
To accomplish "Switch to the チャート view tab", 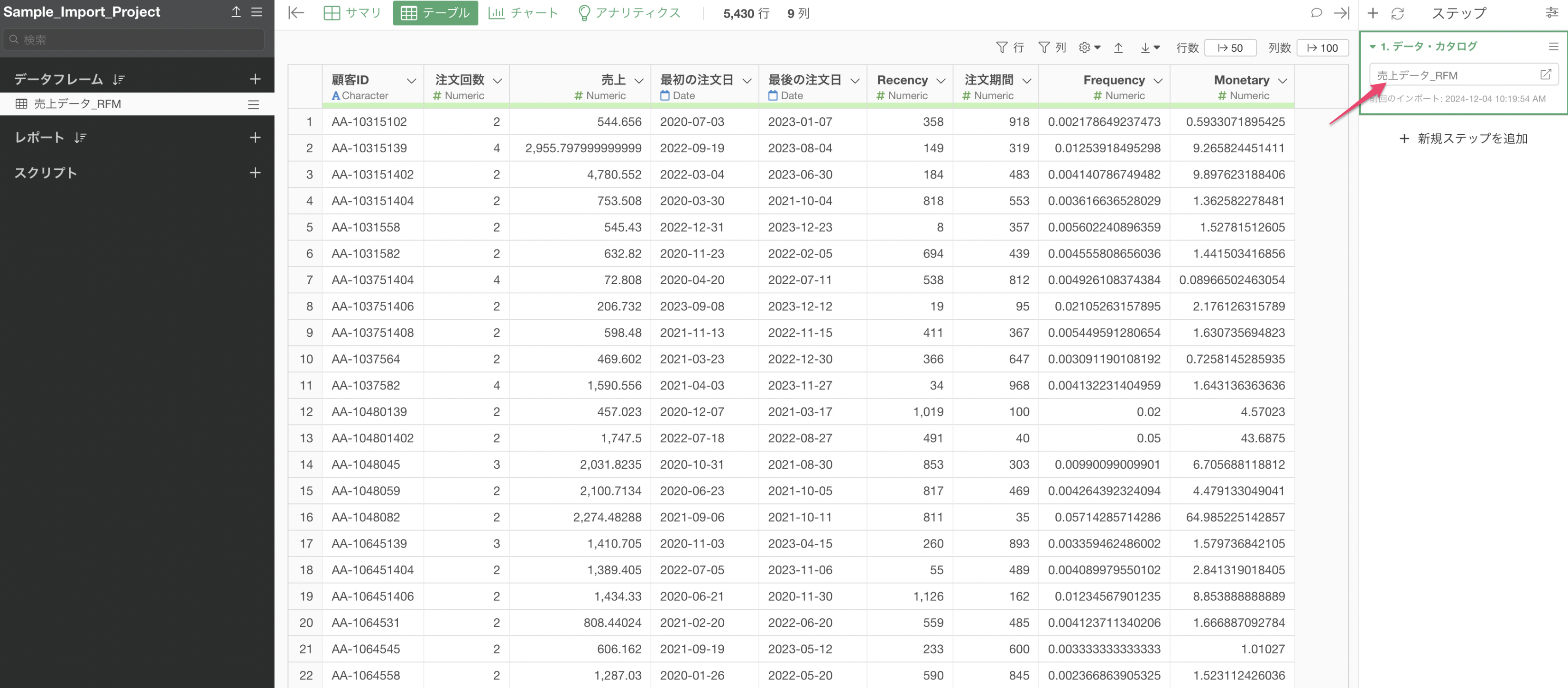I will 523,13.
